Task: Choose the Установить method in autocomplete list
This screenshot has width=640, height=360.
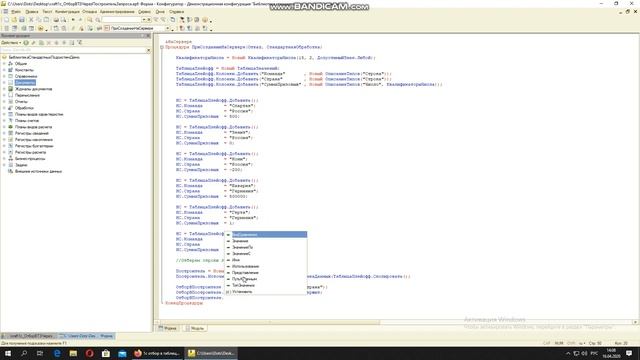Action: [266, 291]
